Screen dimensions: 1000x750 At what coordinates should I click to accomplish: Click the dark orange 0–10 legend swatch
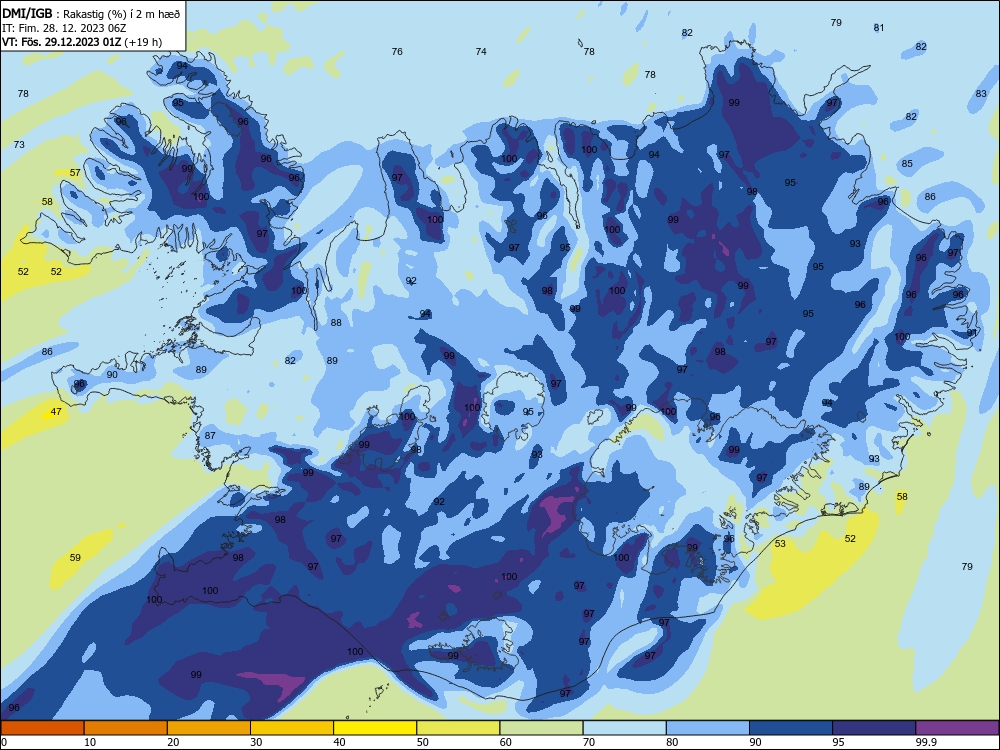[42, 728]
